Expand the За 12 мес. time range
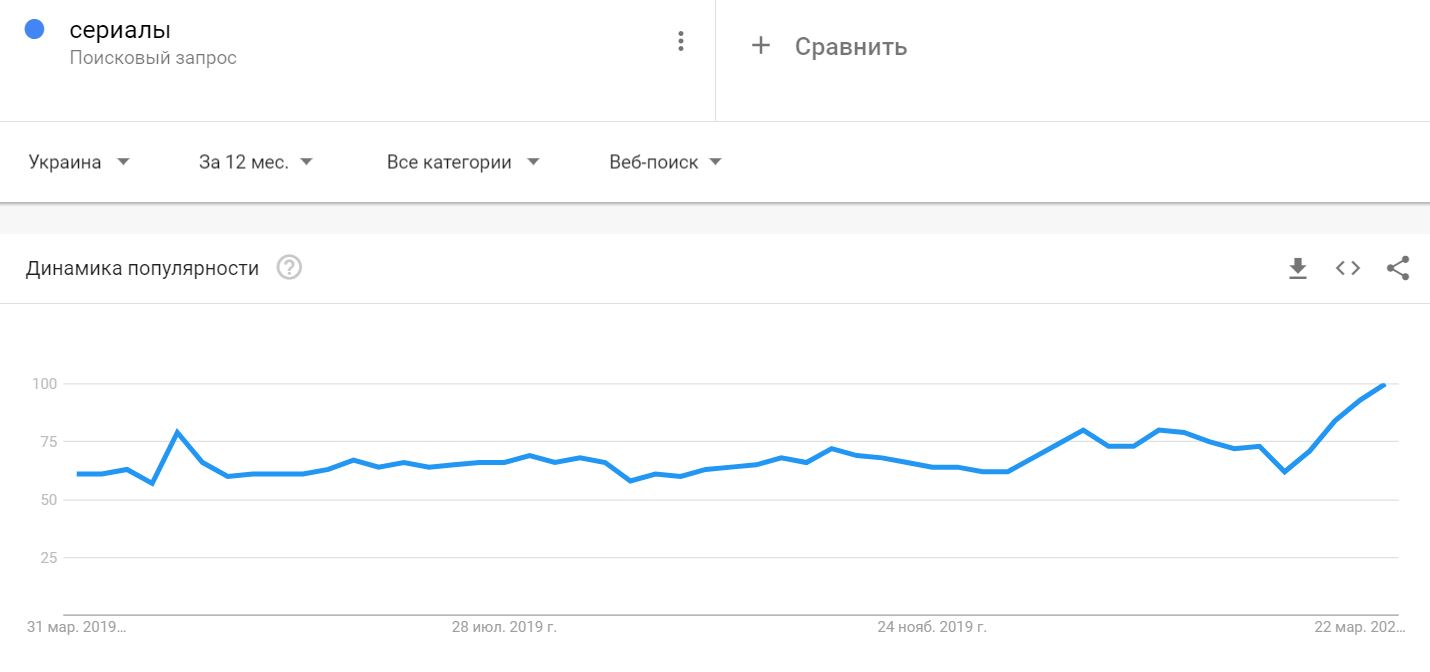The height and width of the screenshot is (672, 1430). (256, 162)
